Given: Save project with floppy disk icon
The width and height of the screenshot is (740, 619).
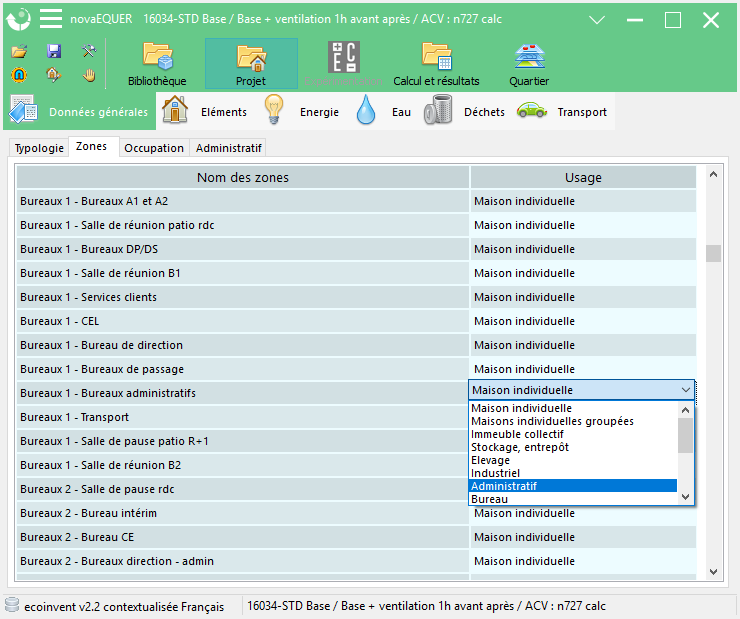Looking at the screenshot, I should point(54,51).
